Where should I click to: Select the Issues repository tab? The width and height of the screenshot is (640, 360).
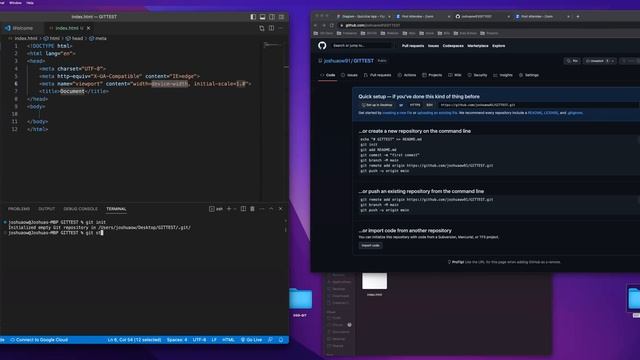(349, 76)
